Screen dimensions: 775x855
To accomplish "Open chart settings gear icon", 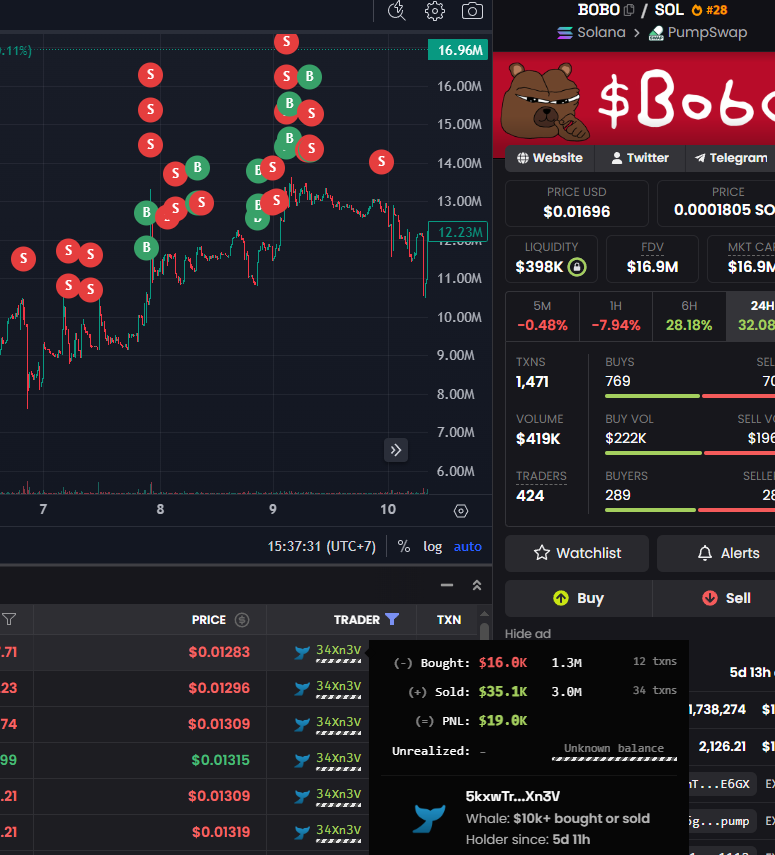I will (435, 11).
